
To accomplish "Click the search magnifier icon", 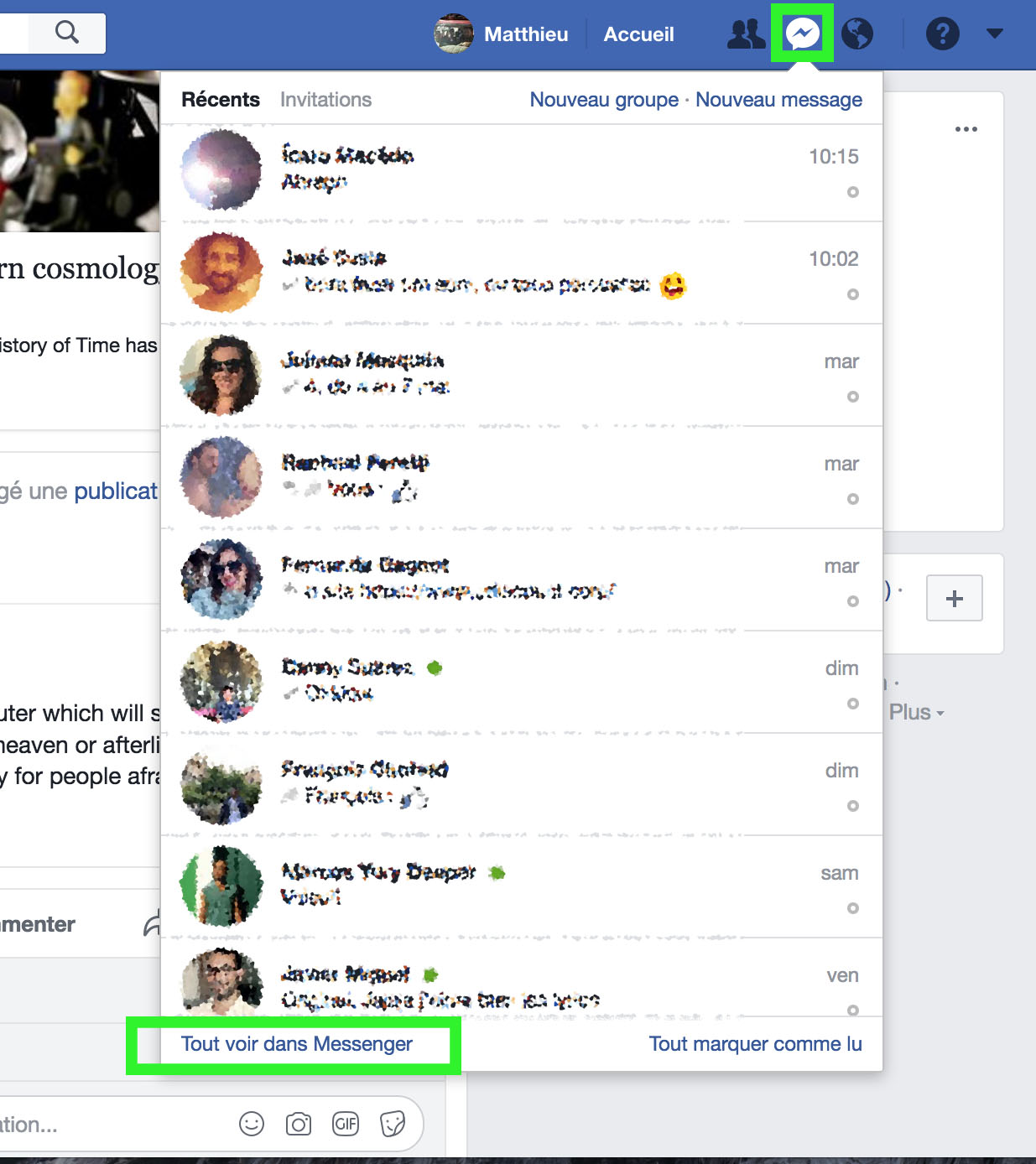I will [67, 33].
